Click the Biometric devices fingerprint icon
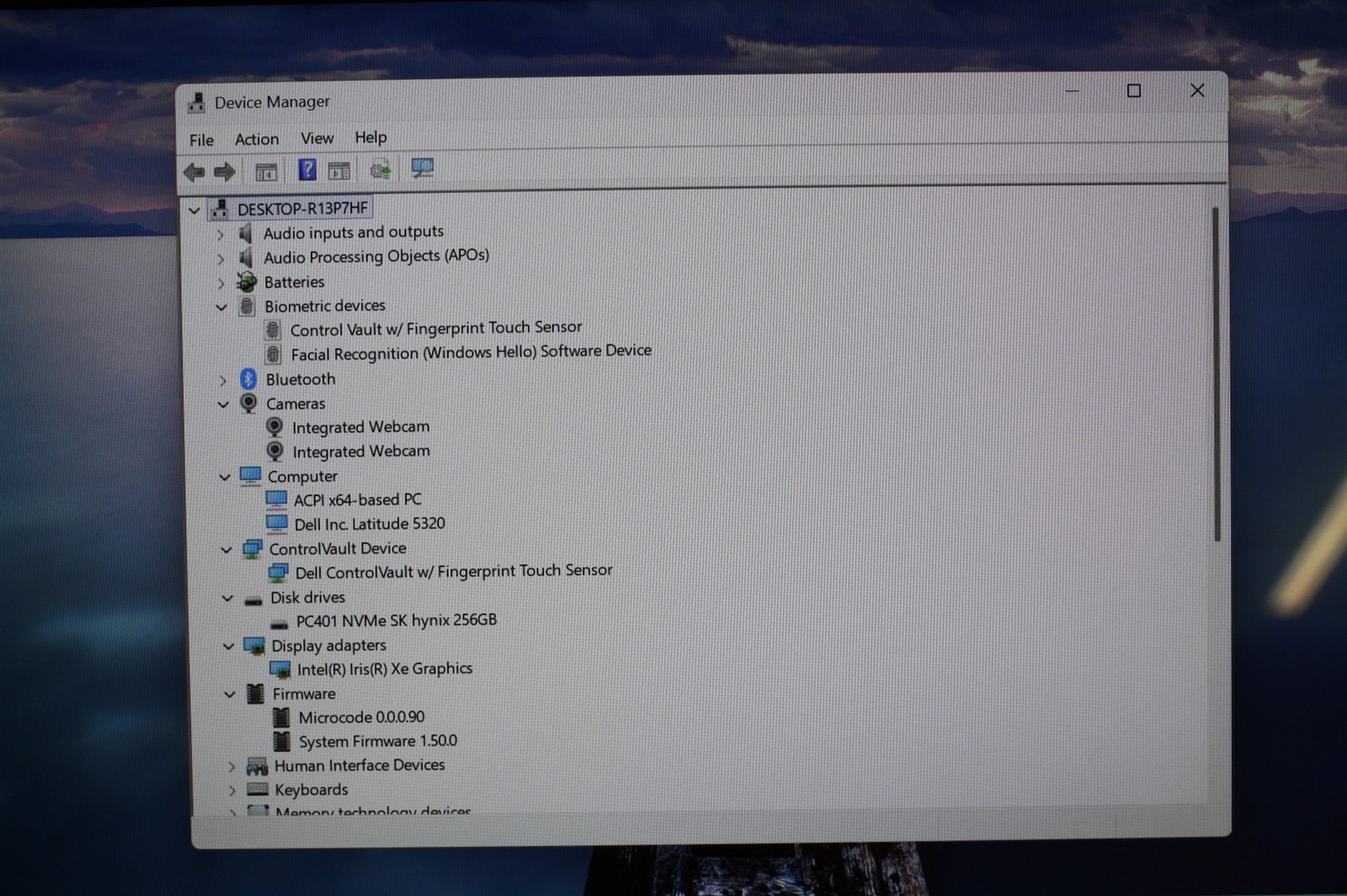Screen dimensions: 1347x896 pos(247,306)
